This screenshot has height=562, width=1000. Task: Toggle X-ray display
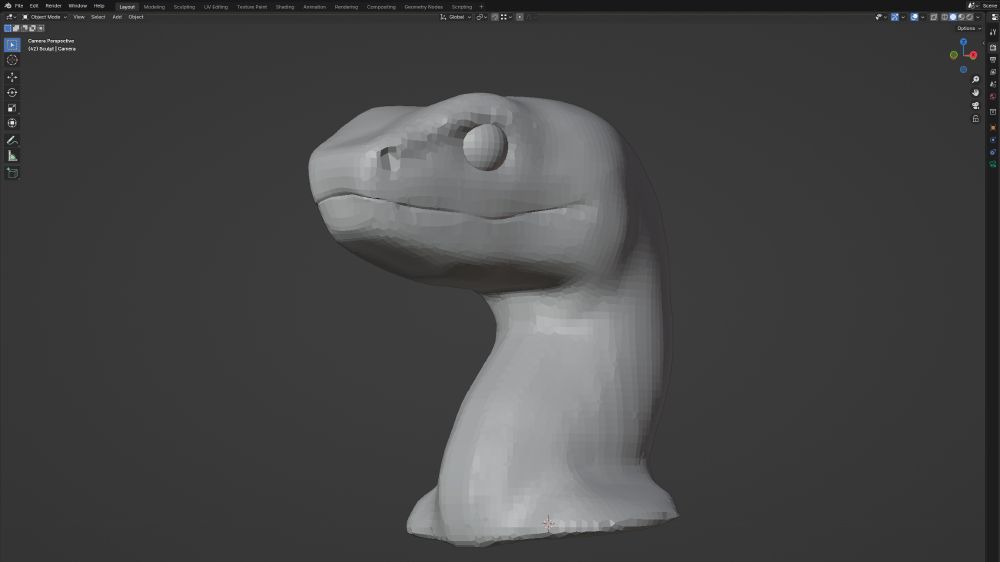934,17
